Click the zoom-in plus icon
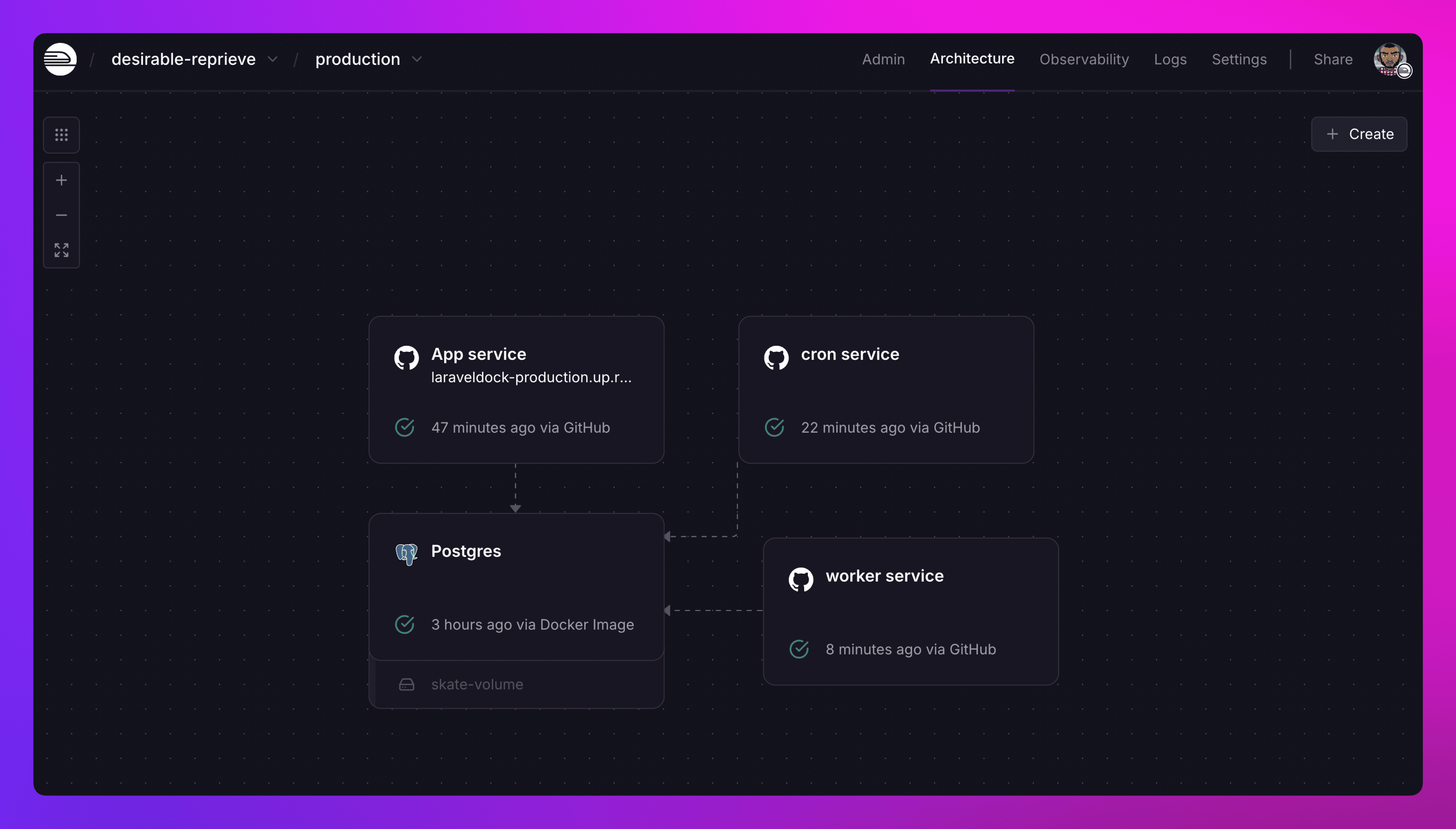 62,180
